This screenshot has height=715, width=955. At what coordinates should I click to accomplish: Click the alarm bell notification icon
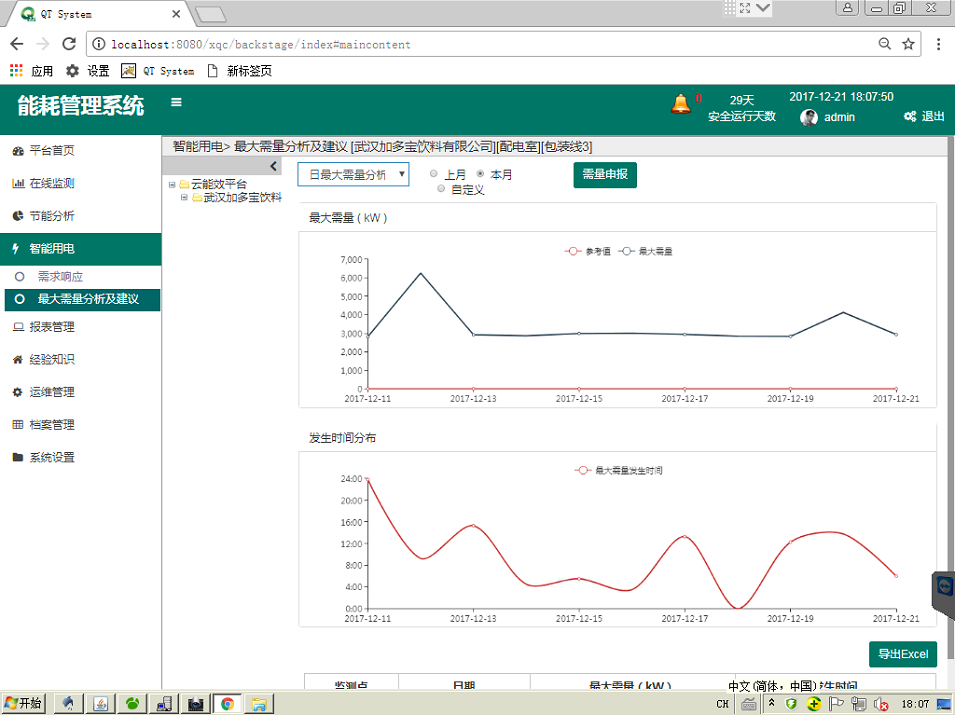pyautogui.click(x=680, y=104)
